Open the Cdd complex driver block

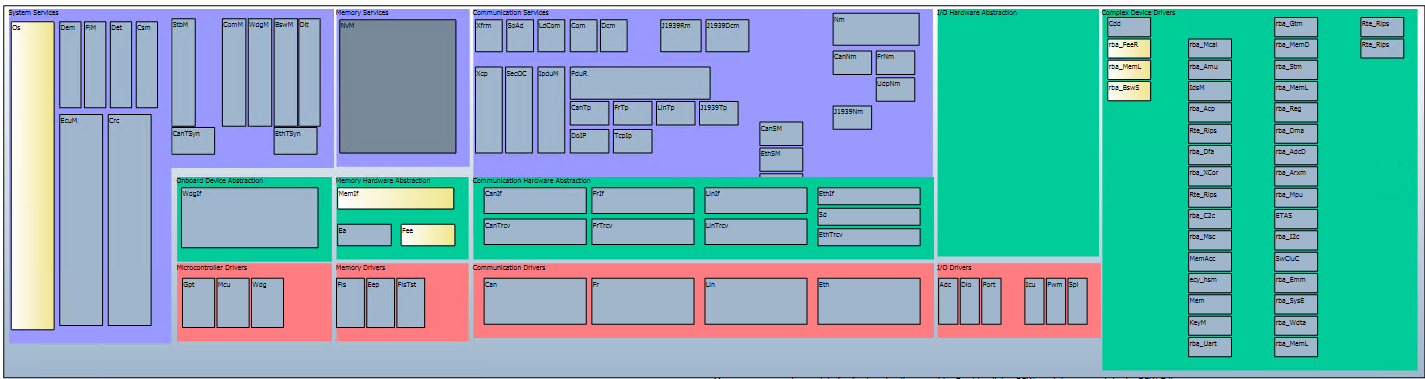(x=1129, y=27)
